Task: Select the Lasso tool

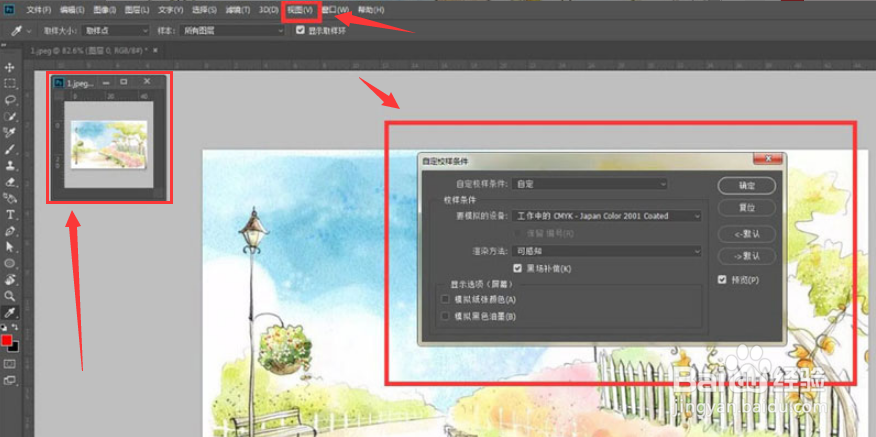Action: [x=9, y=100]
